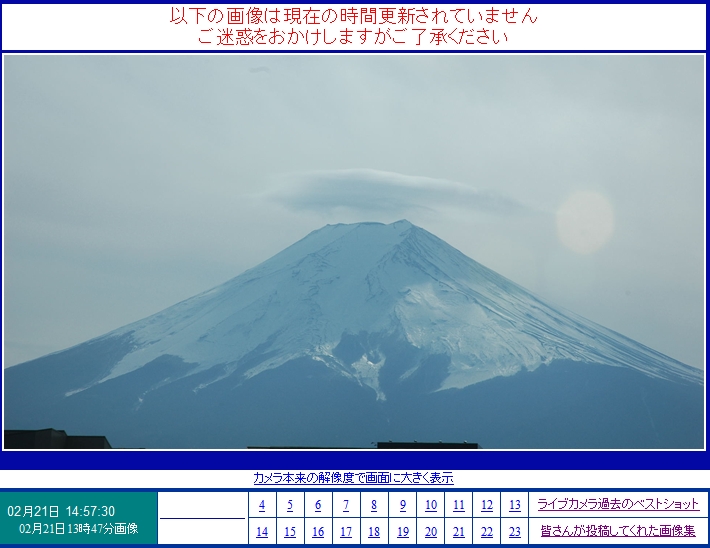710x548 pixels.
Task: Open 皆さんが投稿してくれた画像集 link
Action: coord(617,532)
